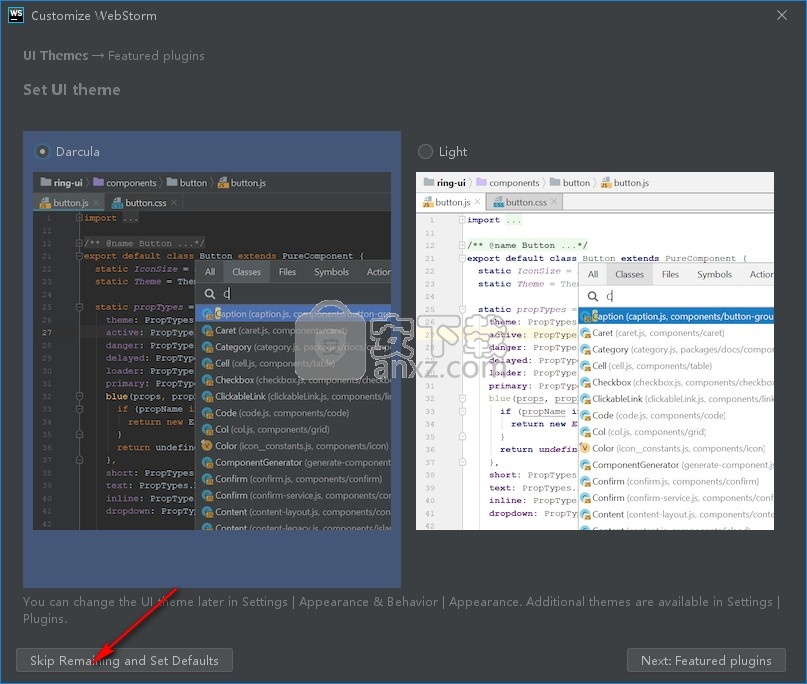The image size is (807, 684).
Task: Click the UI Themes breadcrumb step
Action: pyautogui.click(x=56, y=56)
